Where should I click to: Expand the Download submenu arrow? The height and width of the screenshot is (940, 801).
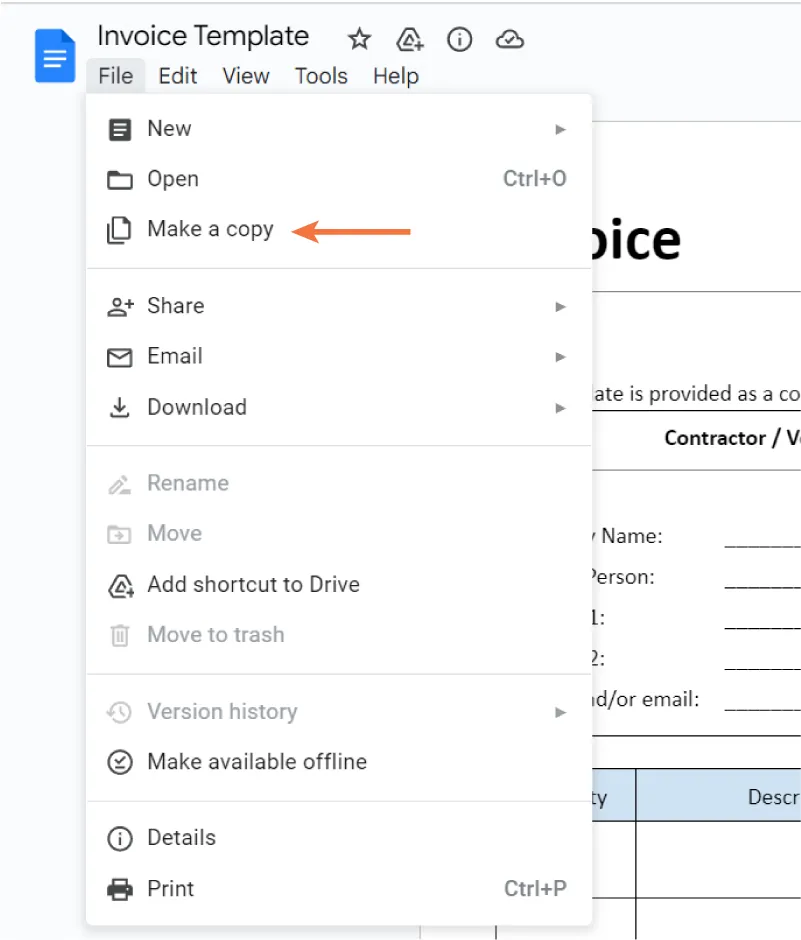click(560, 407)
